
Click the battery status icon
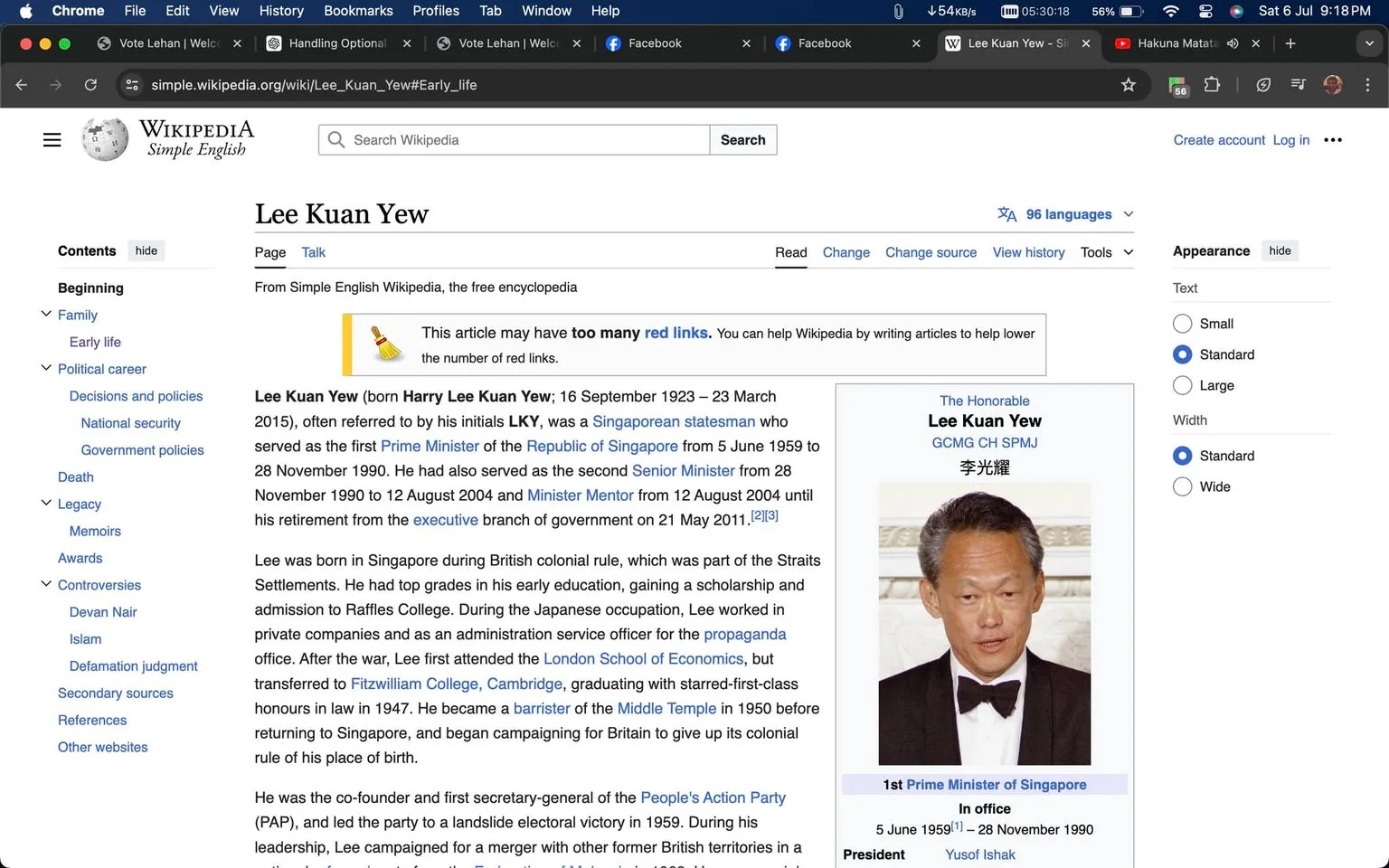coord(1131,11)
